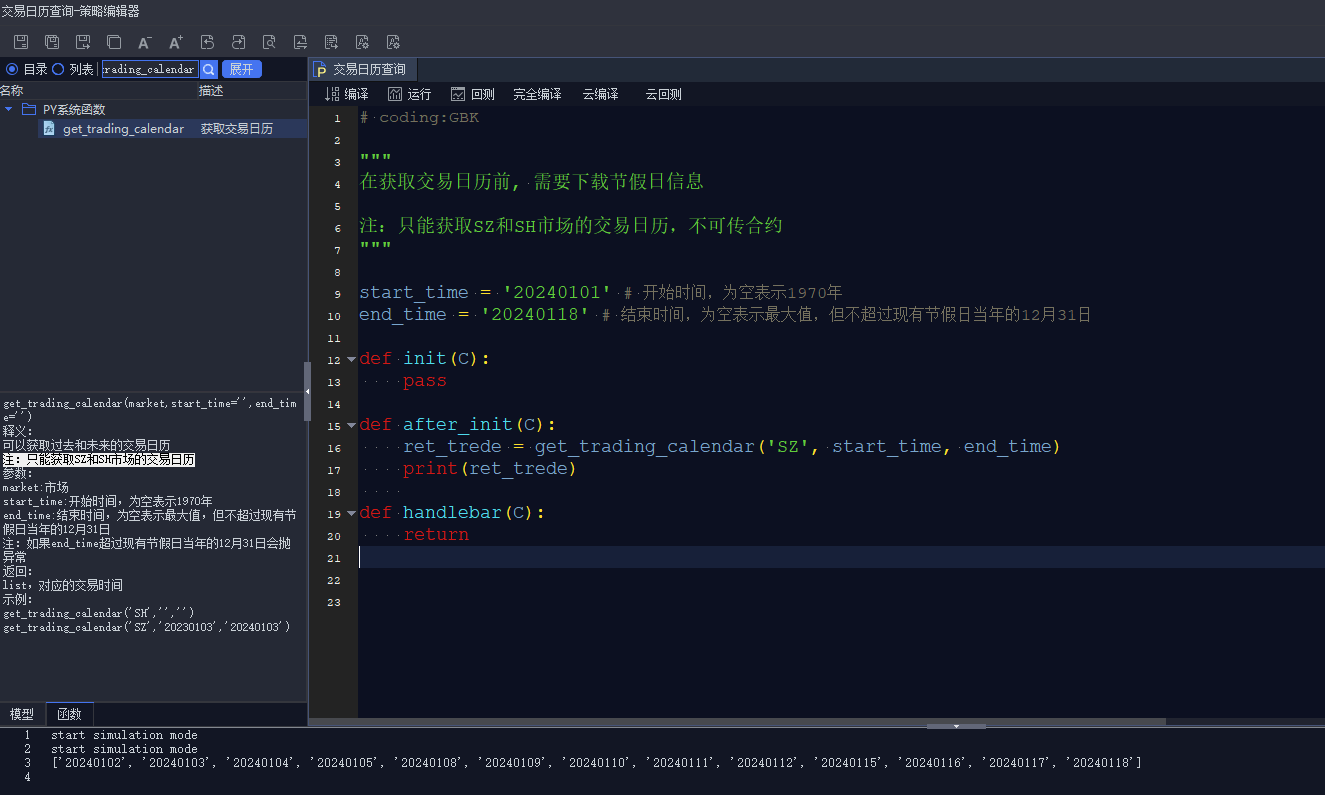Screen dimensions: 1325x795
Task: Click the save all icon
Action: pos(52,42)
